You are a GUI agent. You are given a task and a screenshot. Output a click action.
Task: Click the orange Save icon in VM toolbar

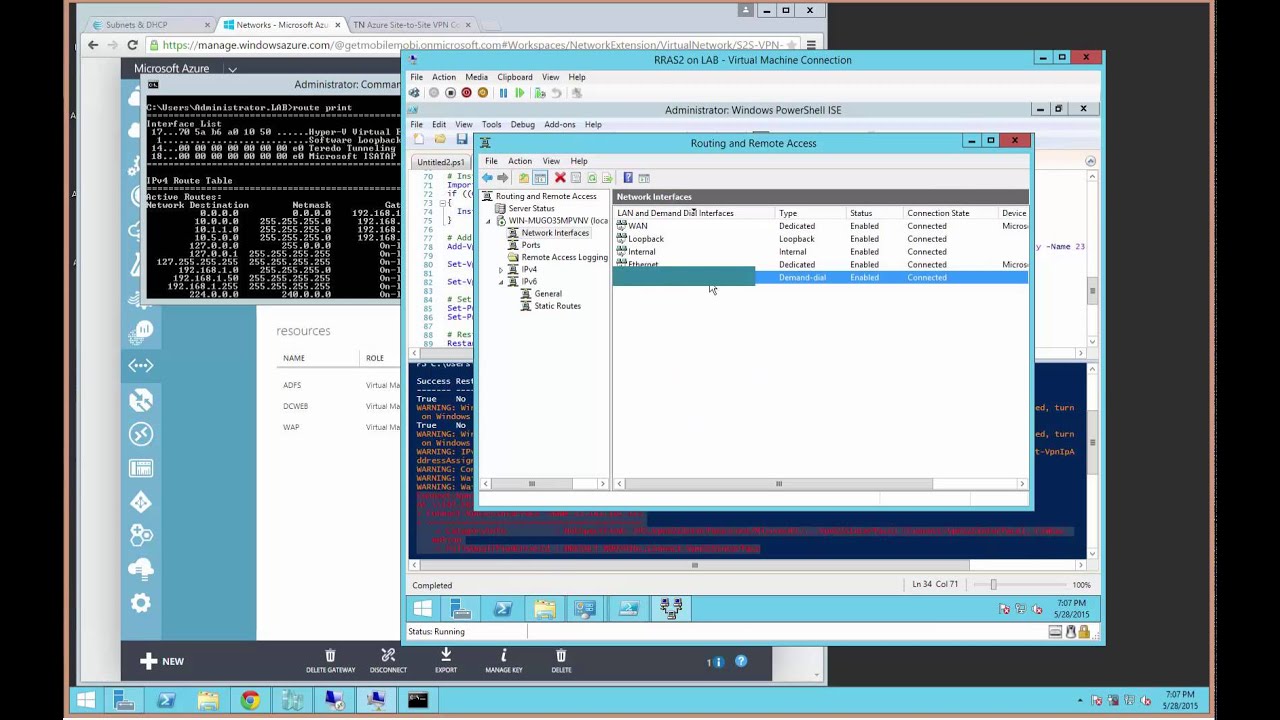pyautogui.click(x=483, y=93)
